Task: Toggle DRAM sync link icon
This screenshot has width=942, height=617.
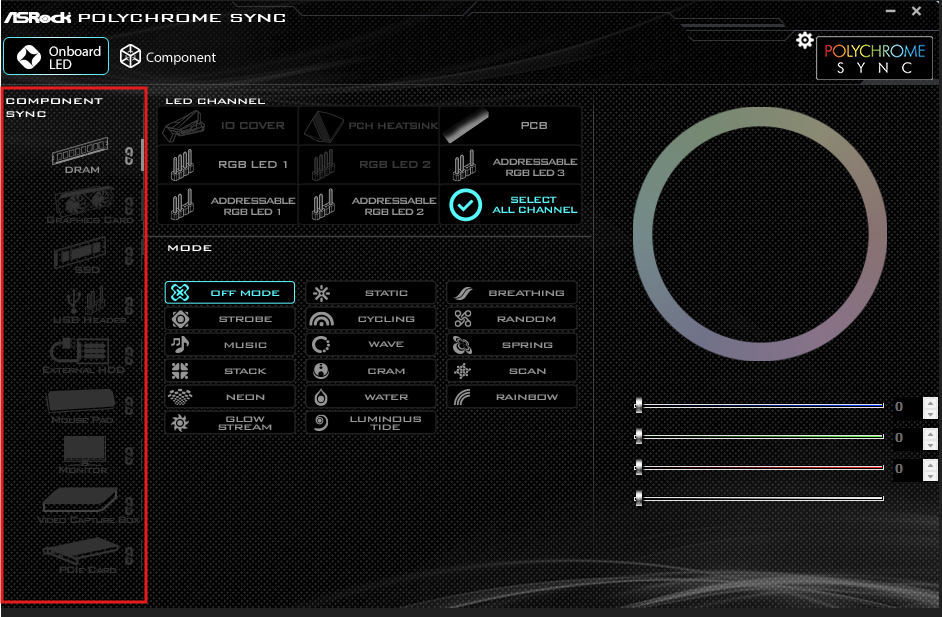Action: point(129,156)
